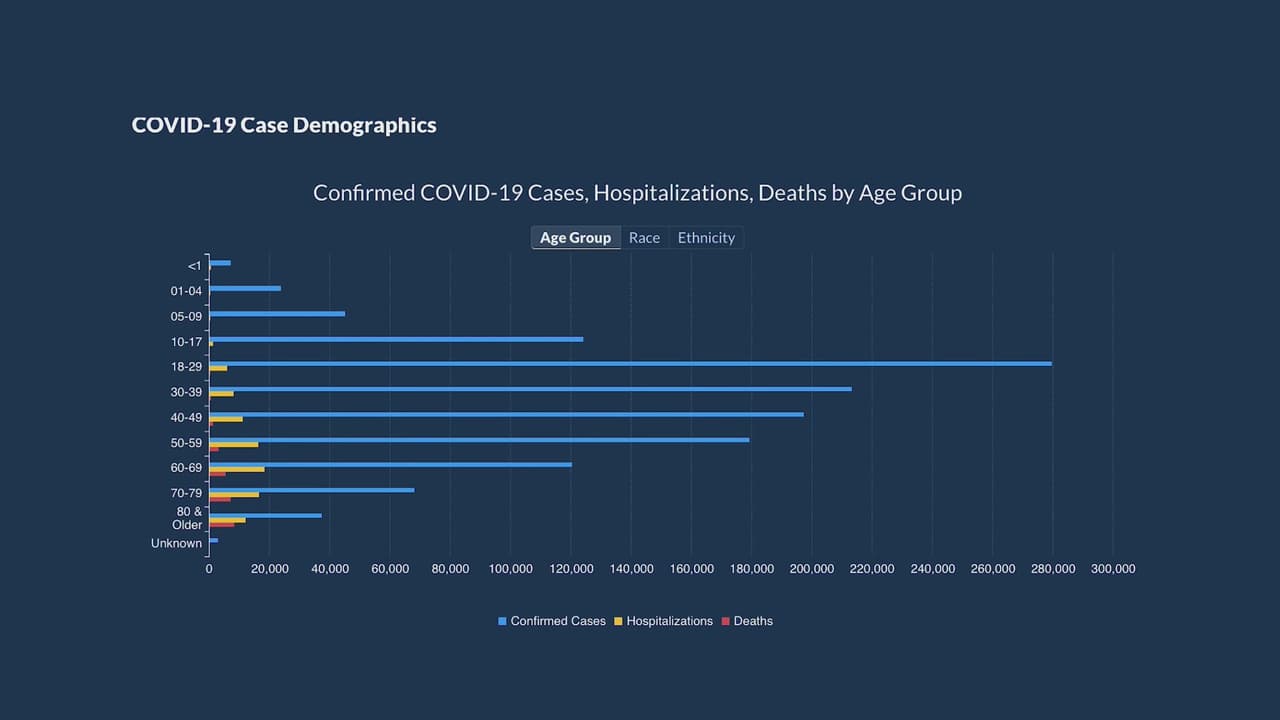Switch to the Ethnicity tab
The height and width of the screenshot is (720, 1280).
point(706,238)
